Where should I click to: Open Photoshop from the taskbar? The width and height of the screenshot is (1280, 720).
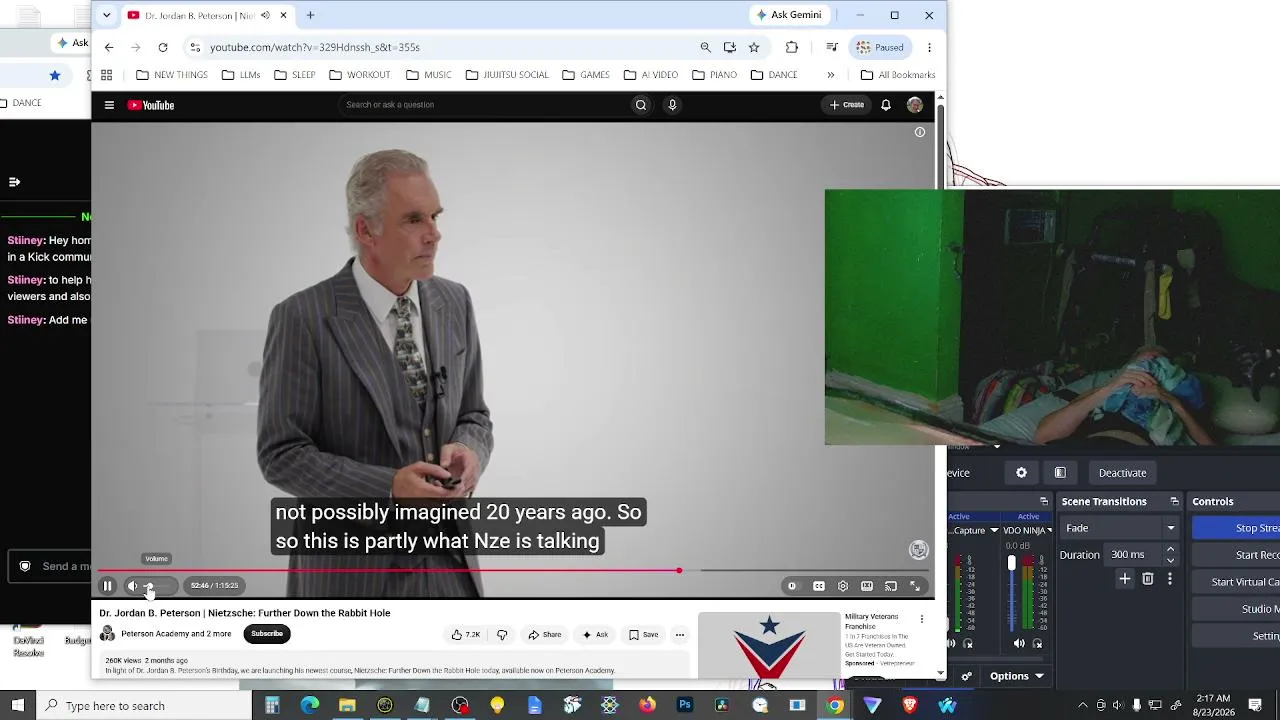point(685,706)
